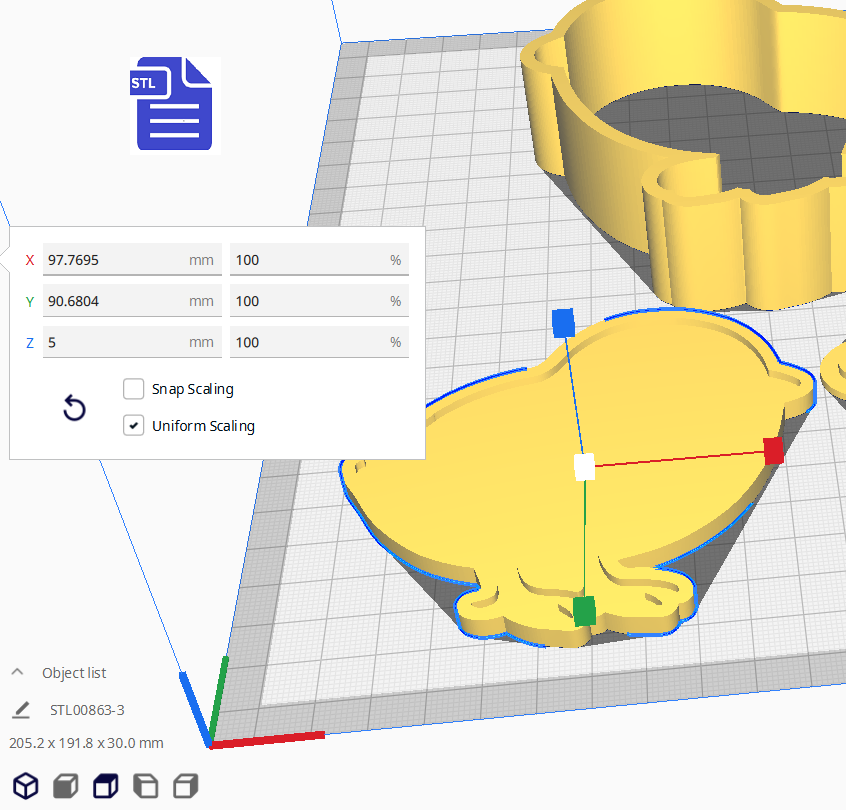Screen dimensions: 846x810
Task: Disable the Uniform Scaling checkbox
Action: pos(133,426)
